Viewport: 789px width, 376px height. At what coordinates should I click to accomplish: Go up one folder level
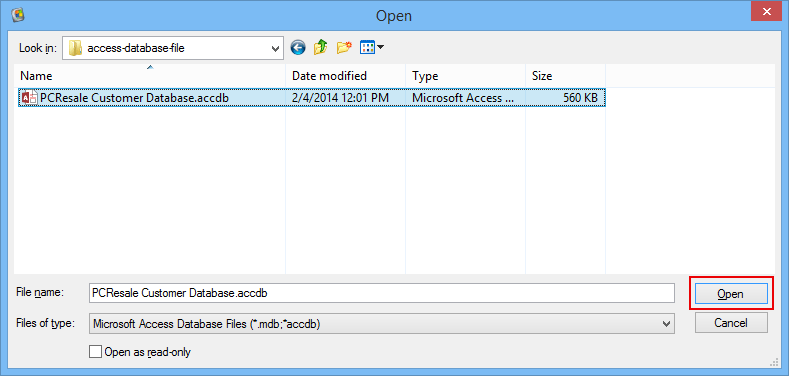click(x=321, y=47)
